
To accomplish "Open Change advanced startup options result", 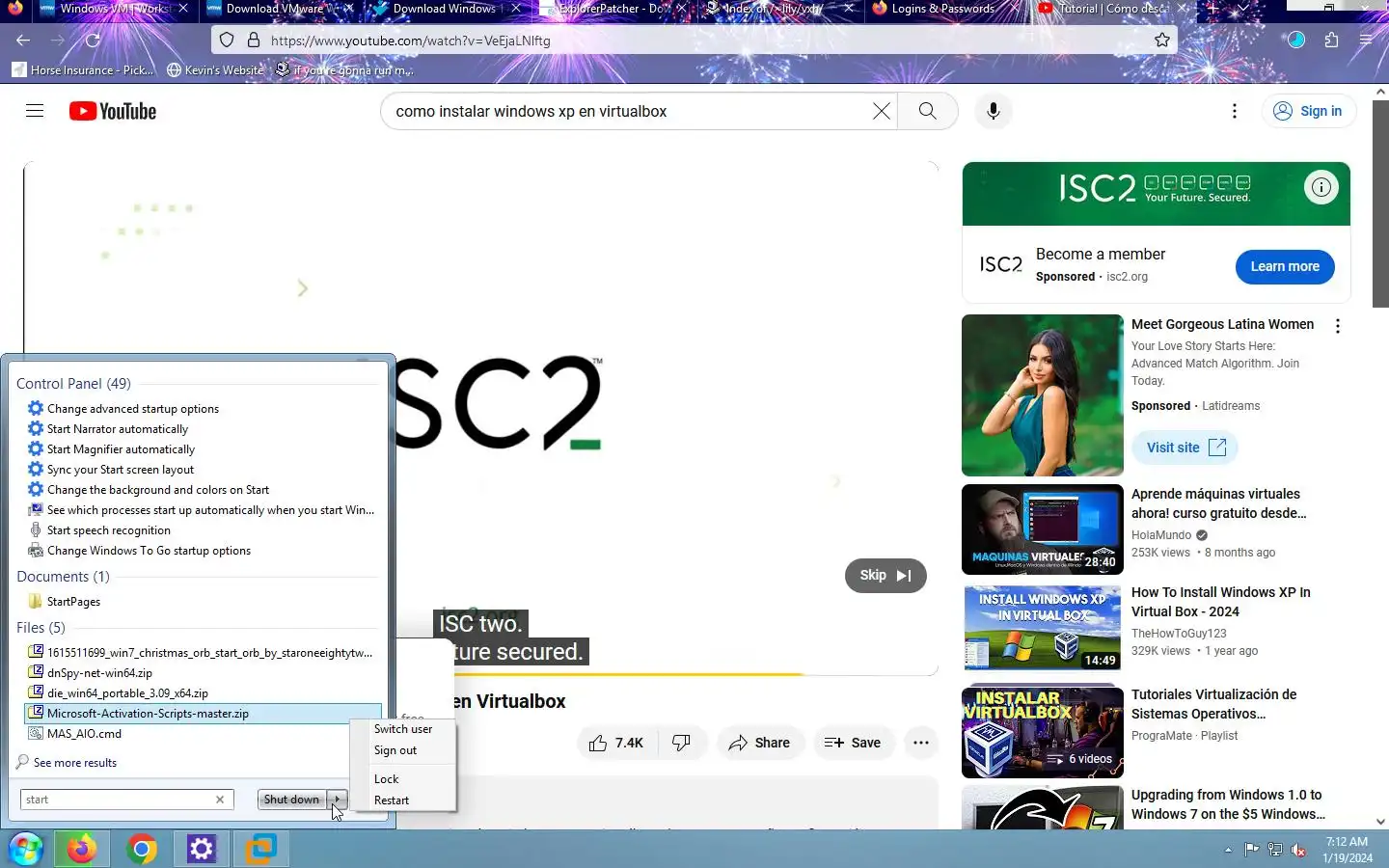I will click(133, 409).
